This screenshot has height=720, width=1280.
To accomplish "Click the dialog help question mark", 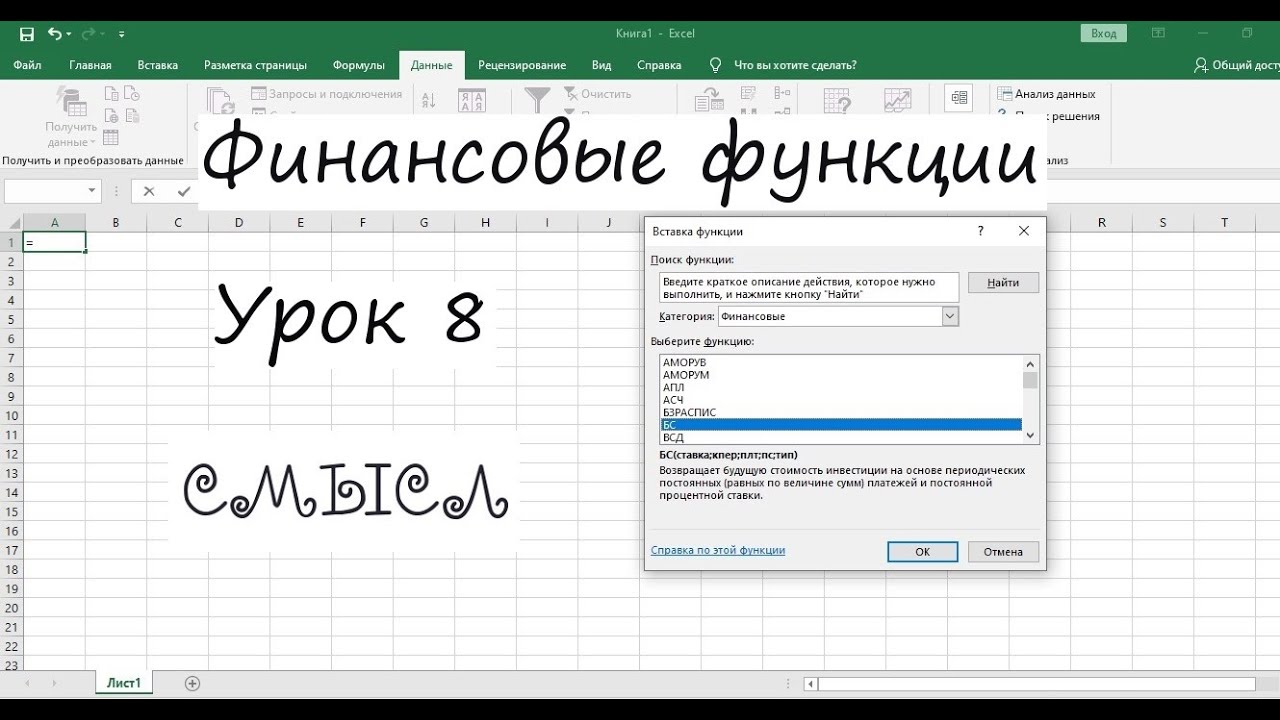I will click(x=980, y=231).
